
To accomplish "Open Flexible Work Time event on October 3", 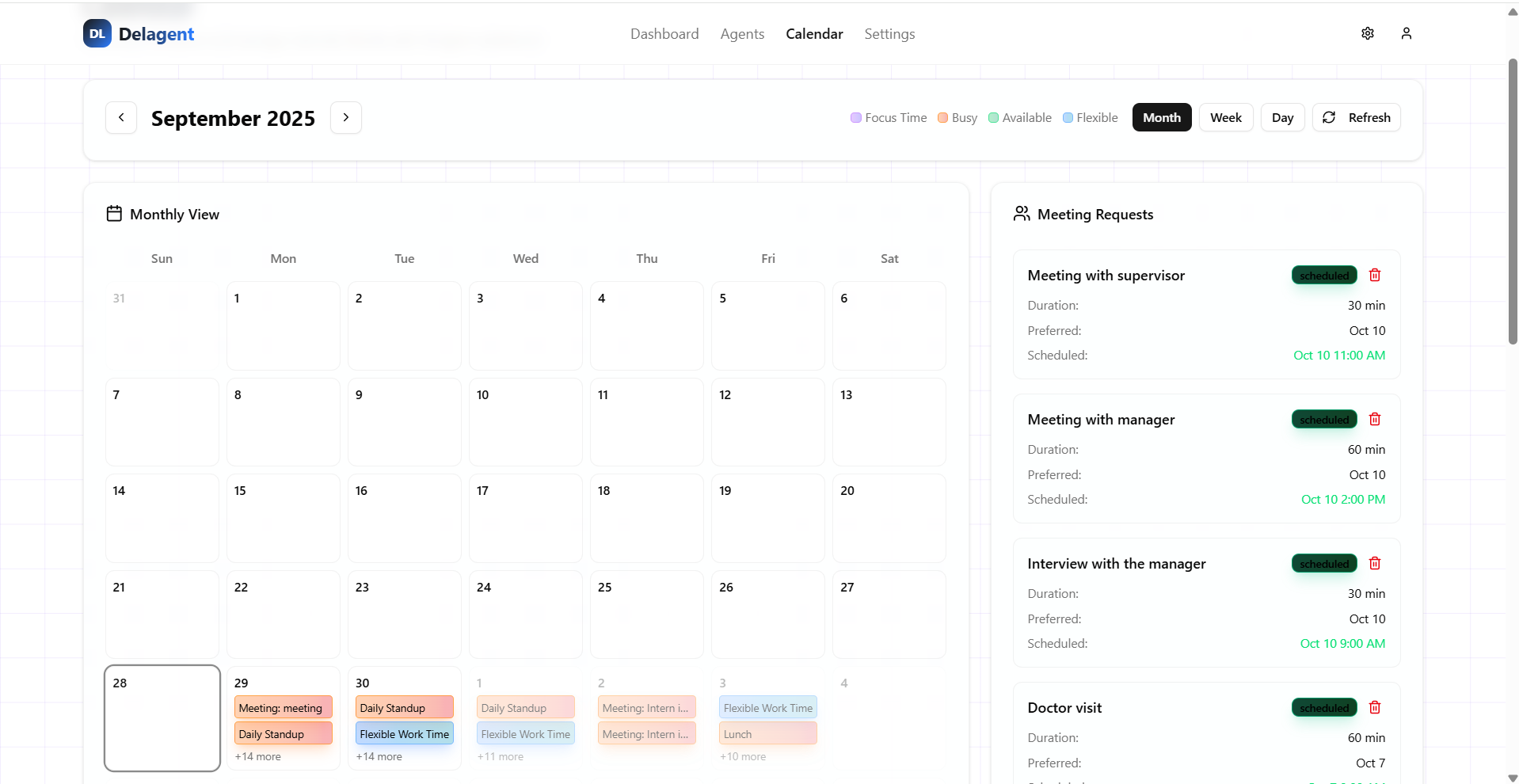I will tap(767, 707).
